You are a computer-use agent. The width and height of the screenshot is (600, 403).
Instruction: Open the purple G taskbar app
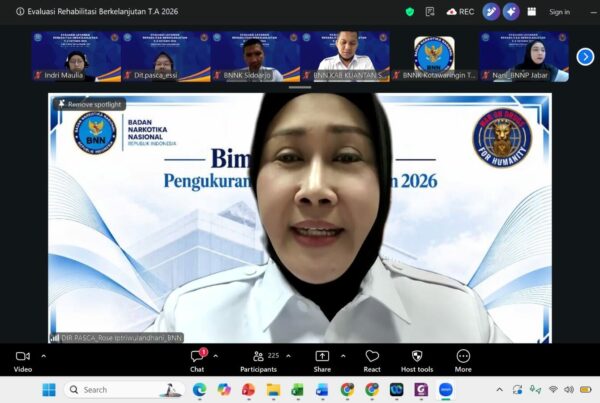click(421, 390)
